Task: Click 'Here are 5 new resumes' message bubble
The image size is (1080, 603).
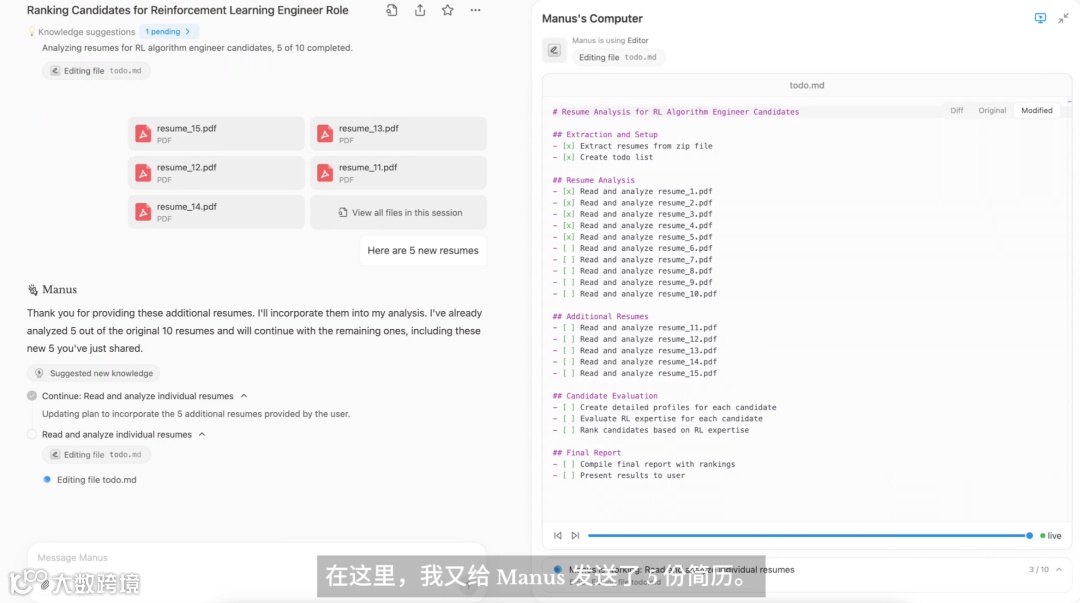Action: pos(423,250)
